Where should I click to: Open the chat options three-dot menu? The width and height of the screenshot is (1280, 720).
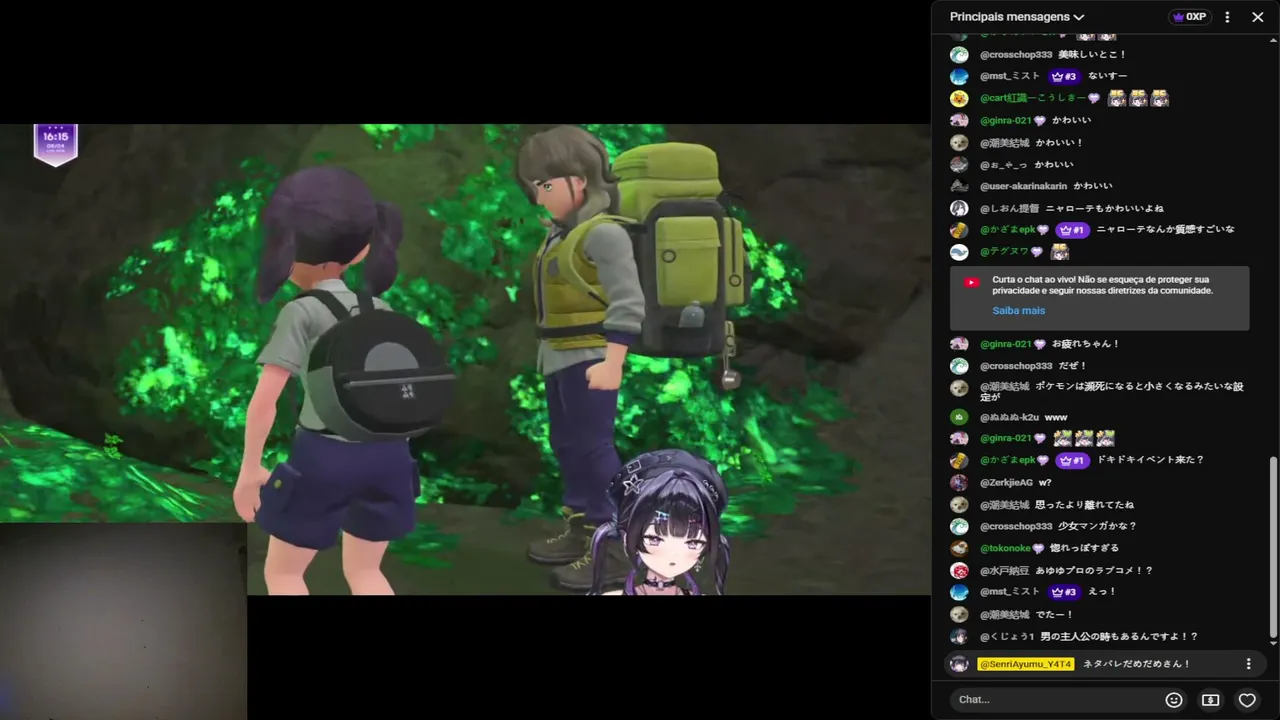1227,17
